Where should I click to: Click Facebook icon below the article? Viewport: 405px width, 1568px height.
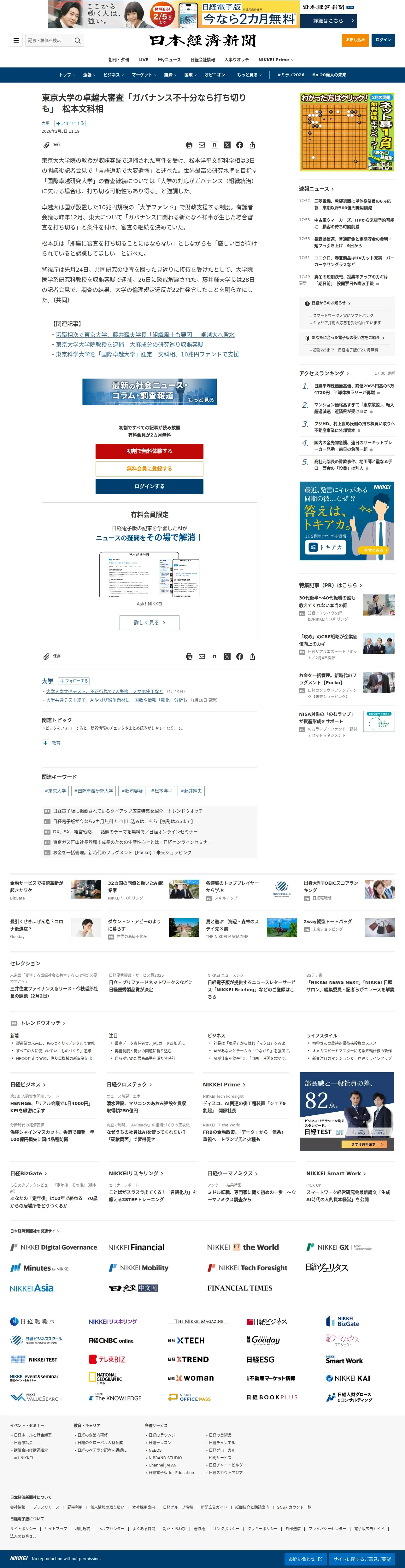[x=239, y=657]
